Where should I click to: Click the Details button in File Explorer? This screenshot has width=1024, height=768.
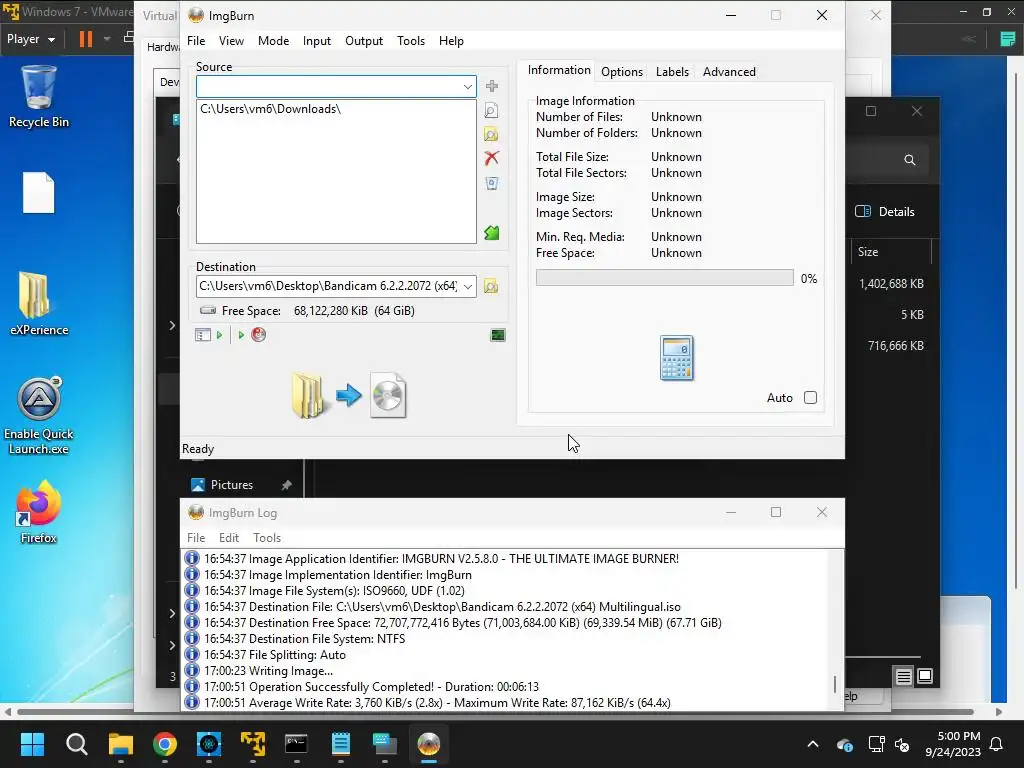tap(885, 212)
